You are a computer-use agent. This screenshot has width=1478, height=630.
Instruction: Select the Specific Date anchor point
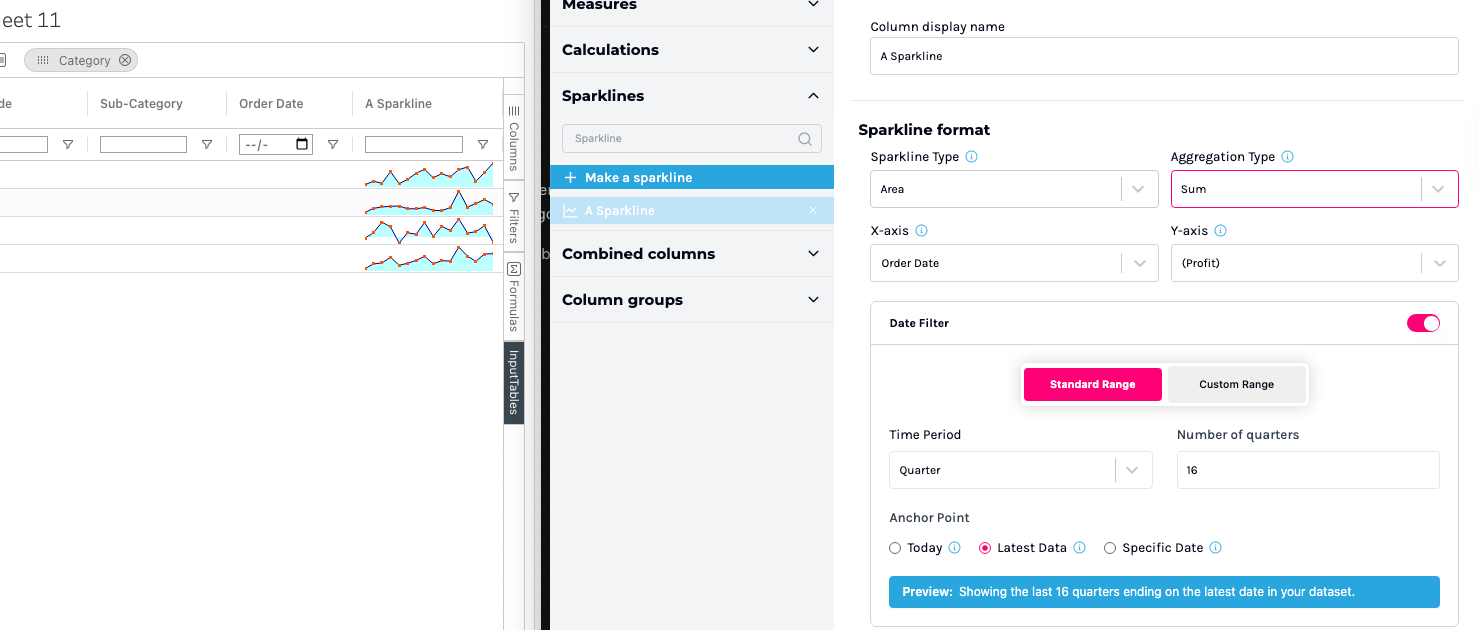pyautogui.click(x=1110, y=548)
